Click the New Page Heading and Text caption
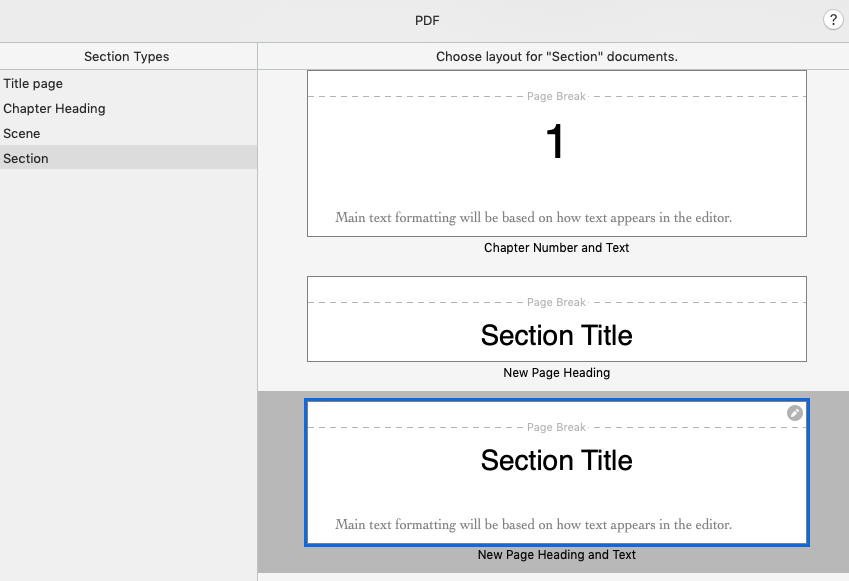 pyautogui.click(x=557, y=554)
